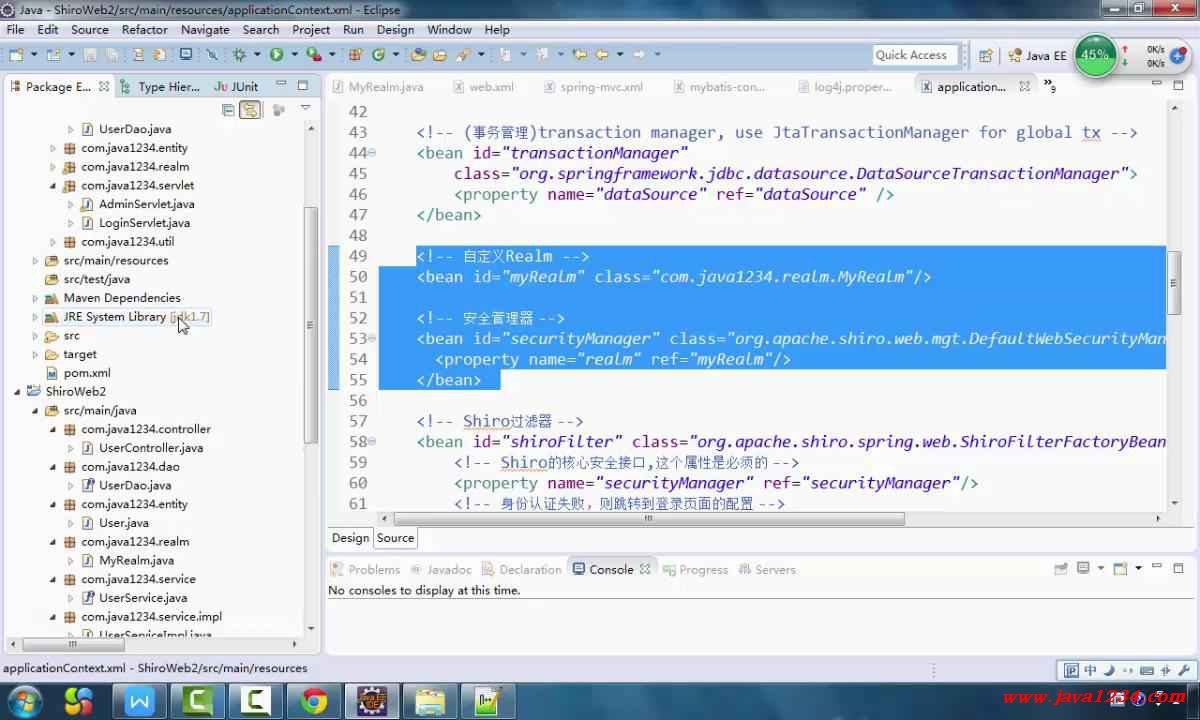This screenshot has height=720, width=1200.
Task: Show hidden editor tabs list (»9)
Action: click(x=1049, y=86)
